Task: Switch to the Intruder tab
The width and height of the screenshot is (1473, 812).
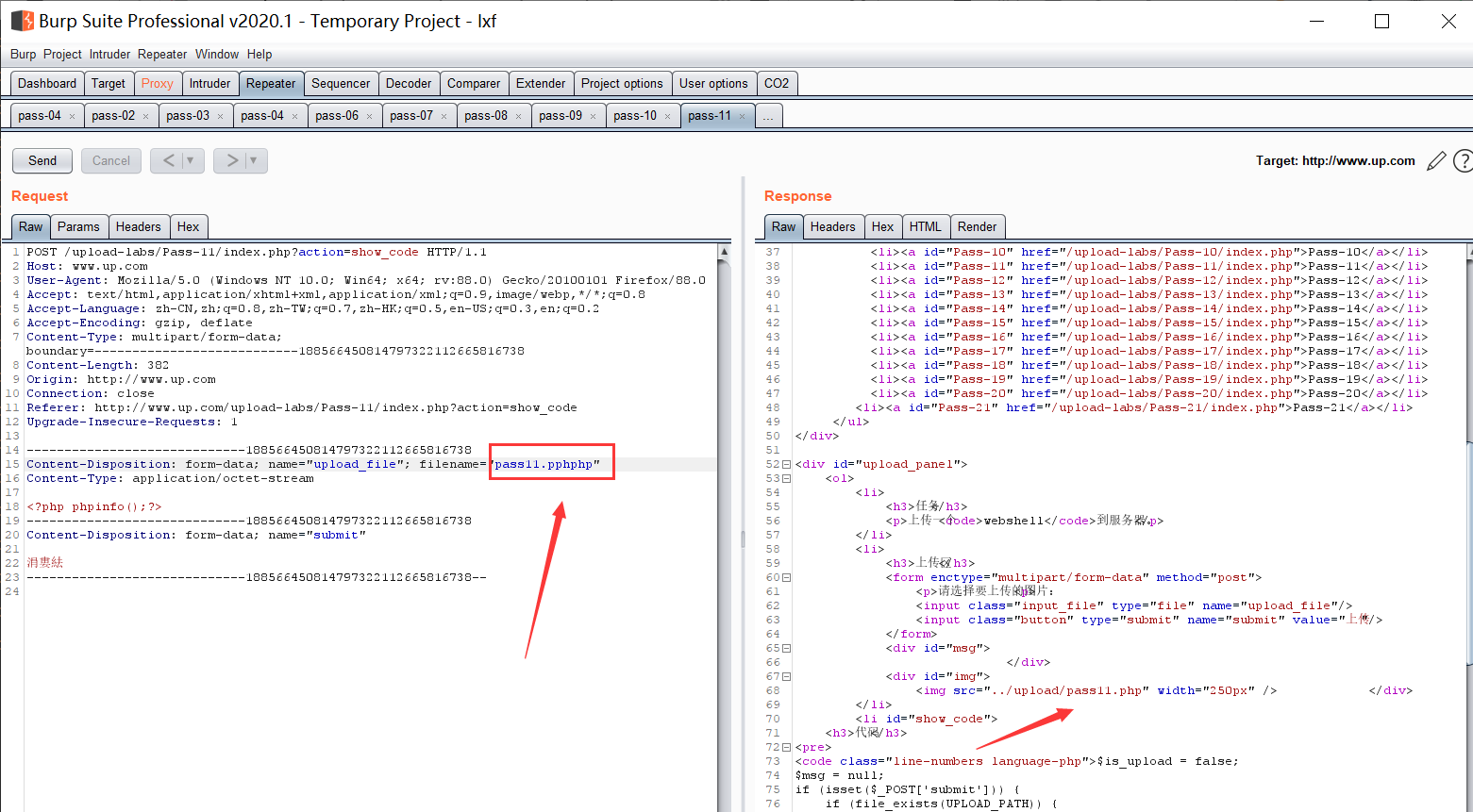Action: [209, 83]
